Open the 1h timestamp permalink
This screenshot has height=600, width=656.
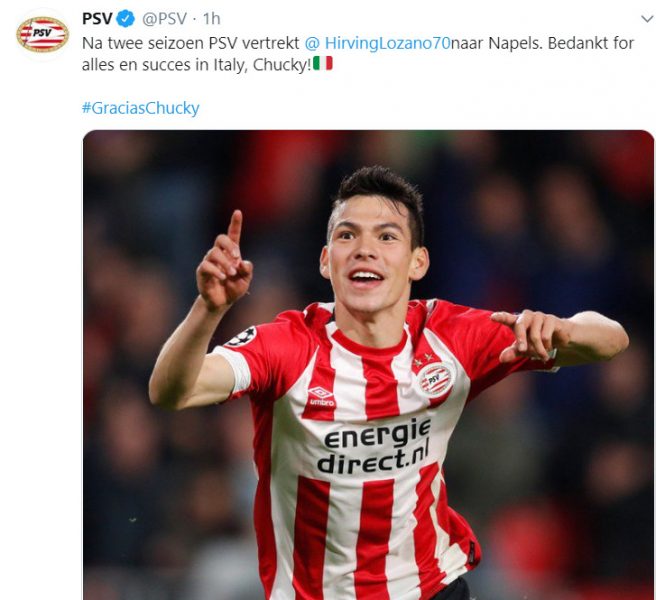(211, 19)
